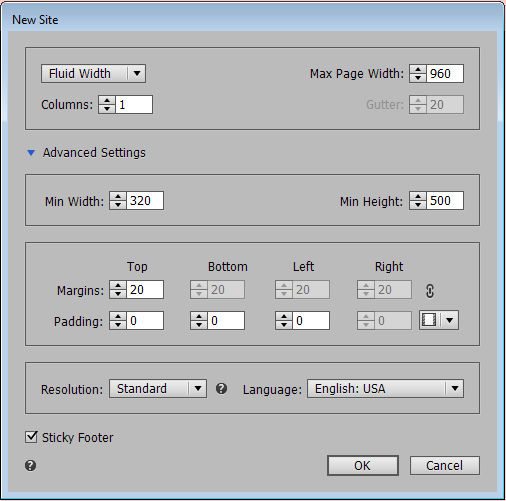Open the Language English: USA dropdown

click(x=385, y=389)
